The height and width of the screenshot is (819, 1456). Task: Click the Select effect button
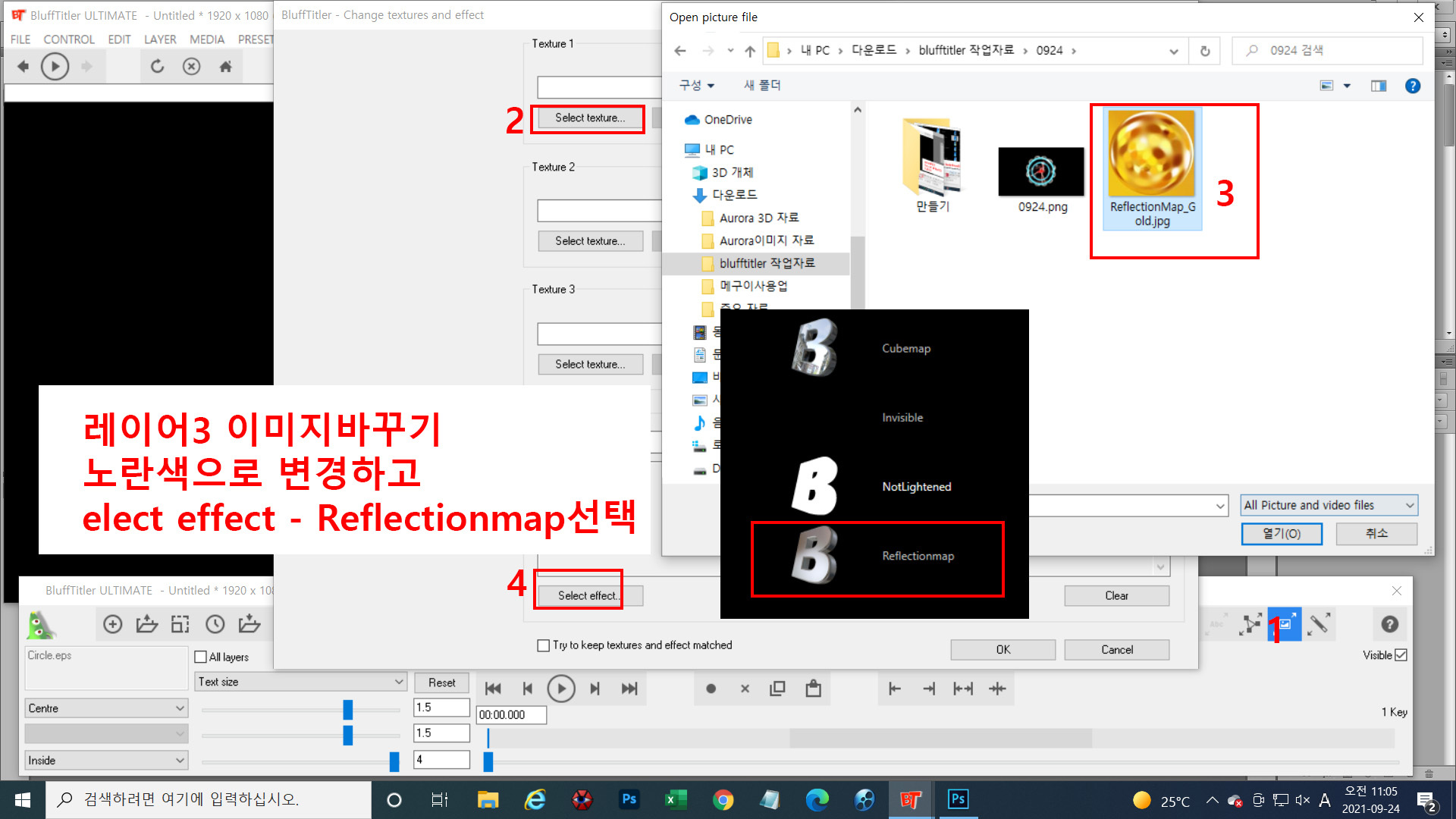588,595
